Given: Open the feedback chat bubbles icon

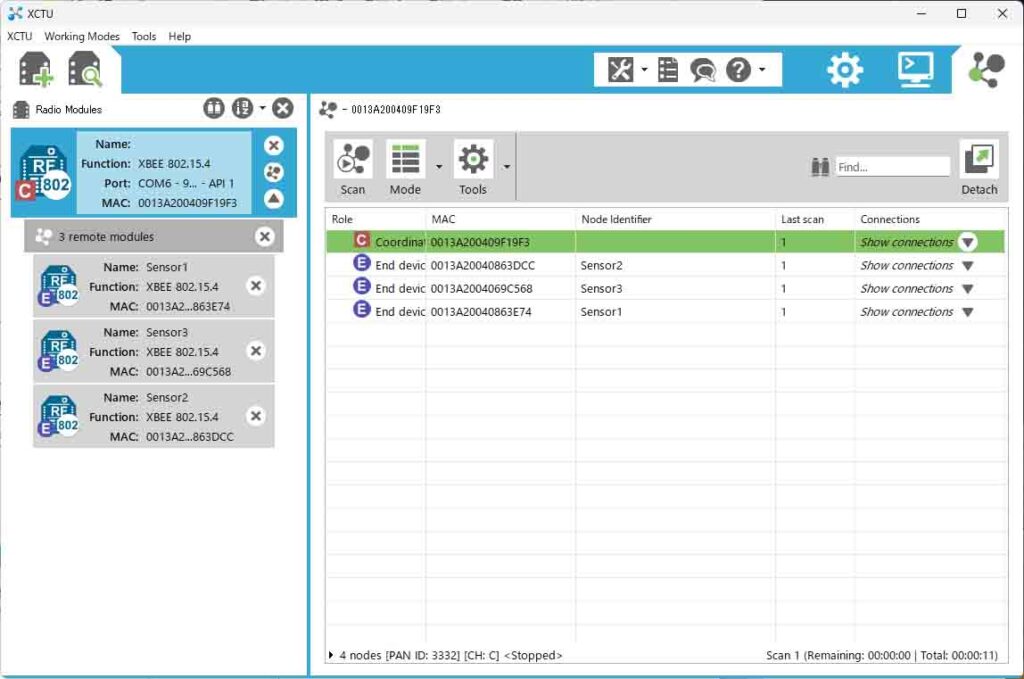Looking at the screenshot, I should (703, 69).
